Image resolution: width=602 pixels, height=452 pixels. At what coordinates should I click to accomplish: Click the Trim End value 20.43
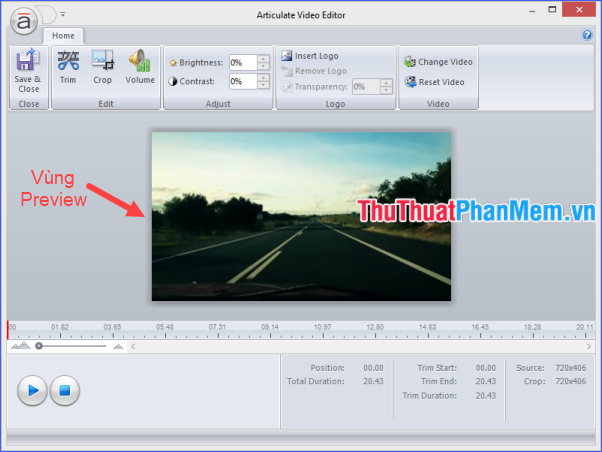pos(486,381)
